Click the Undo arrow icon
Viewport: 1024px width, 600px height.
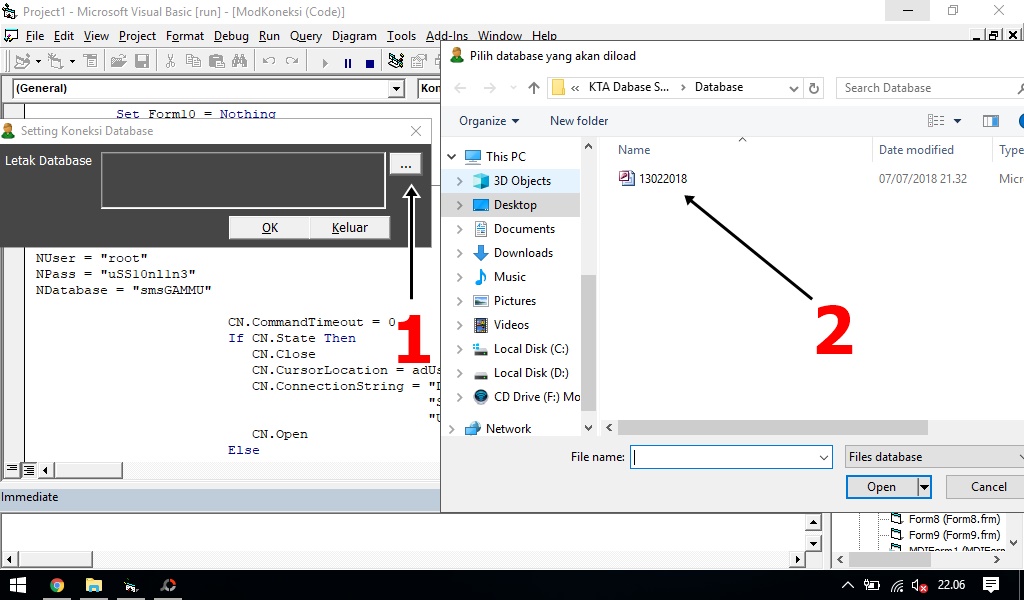coord(268,61)
